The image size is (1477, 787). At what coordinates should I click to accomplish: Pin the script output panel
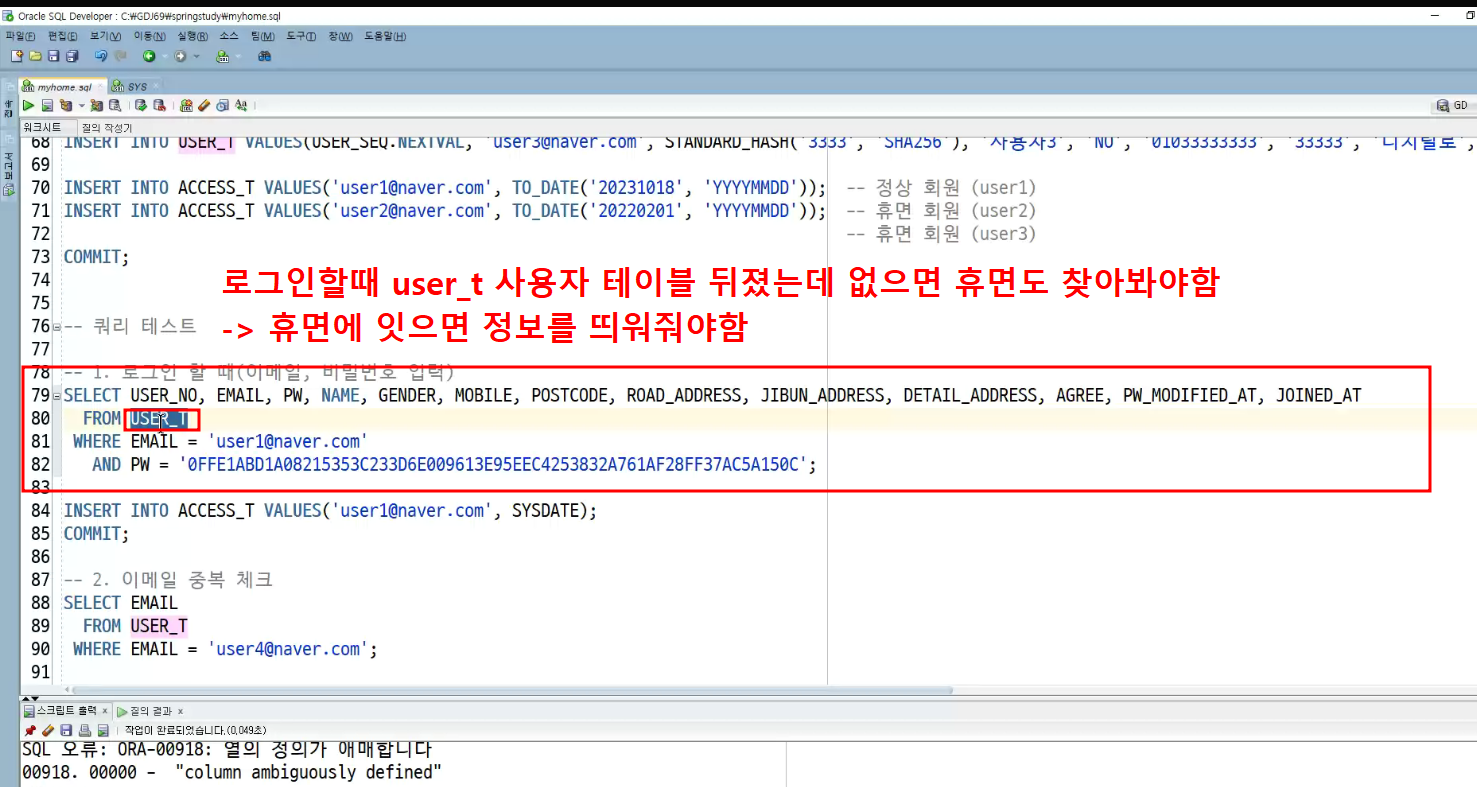pos(30,730)
